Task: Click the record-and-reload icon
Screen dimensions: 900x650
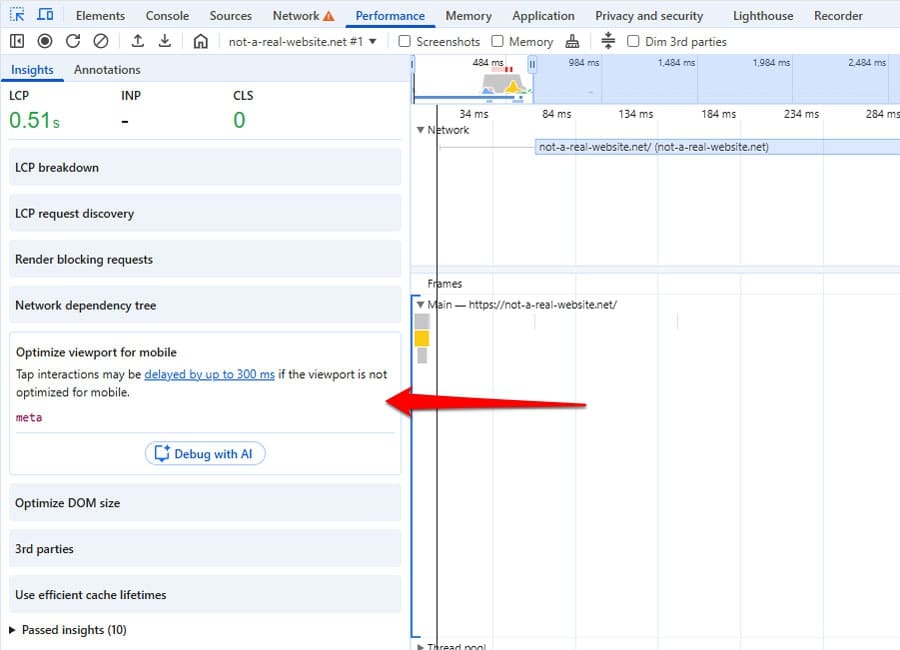Action: point(71,41)
